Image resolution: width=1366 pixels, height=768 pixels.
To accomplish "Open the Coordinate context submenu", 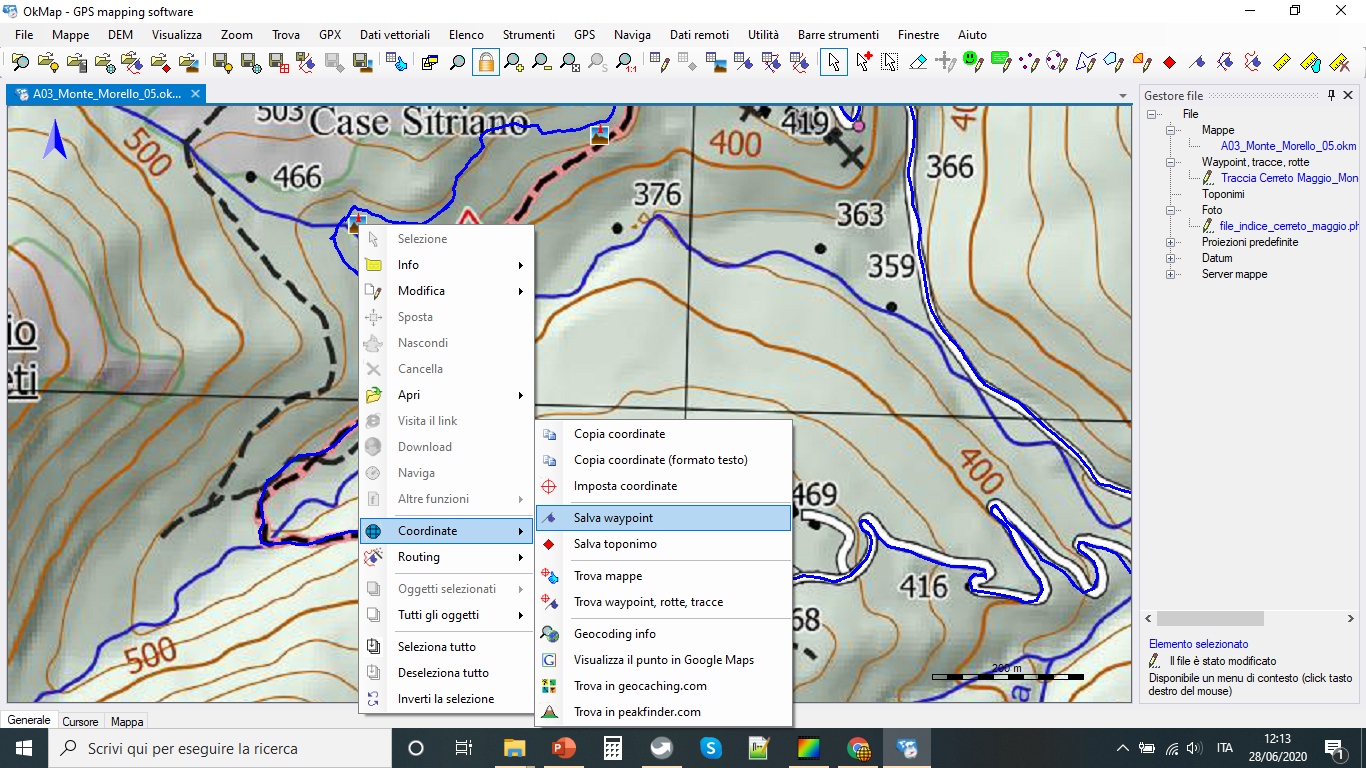I will [446, 531].
